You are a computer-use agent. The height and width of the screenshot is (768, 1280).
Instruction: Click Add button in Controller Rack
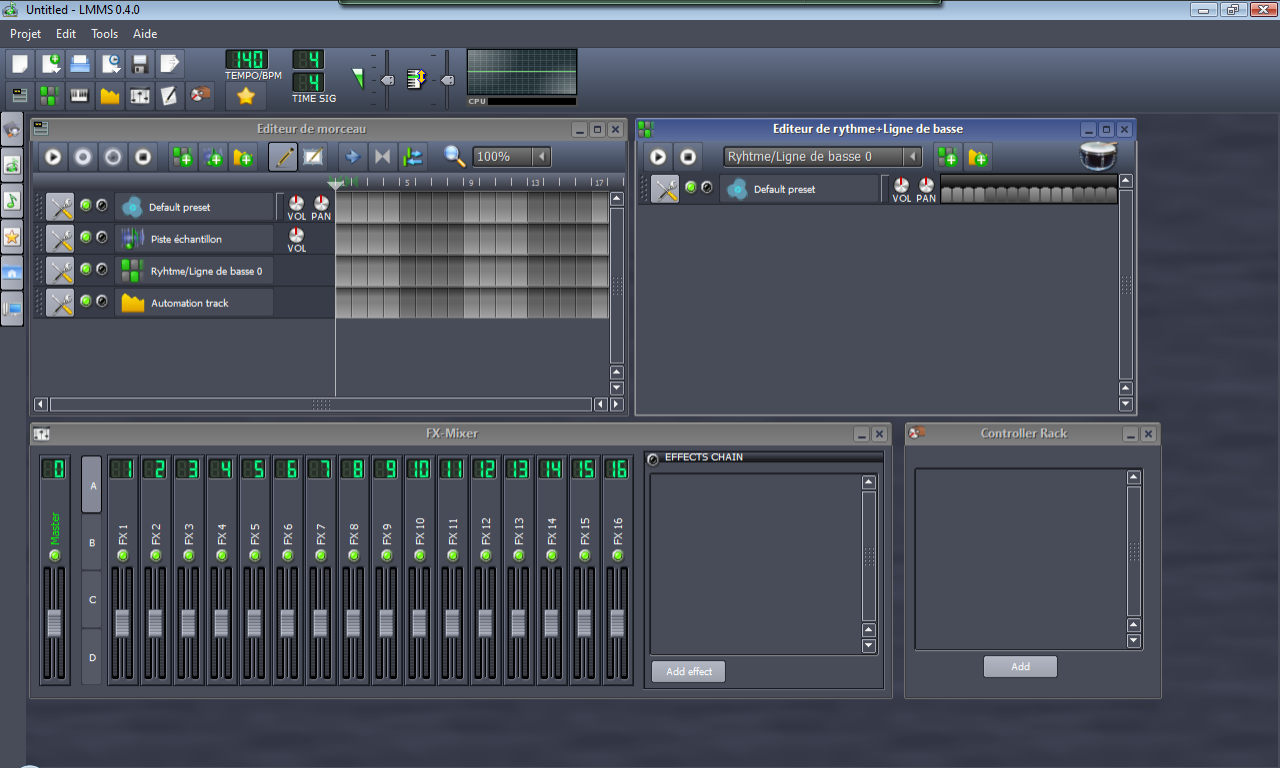pyautogui.click(x=1020, y=667)
